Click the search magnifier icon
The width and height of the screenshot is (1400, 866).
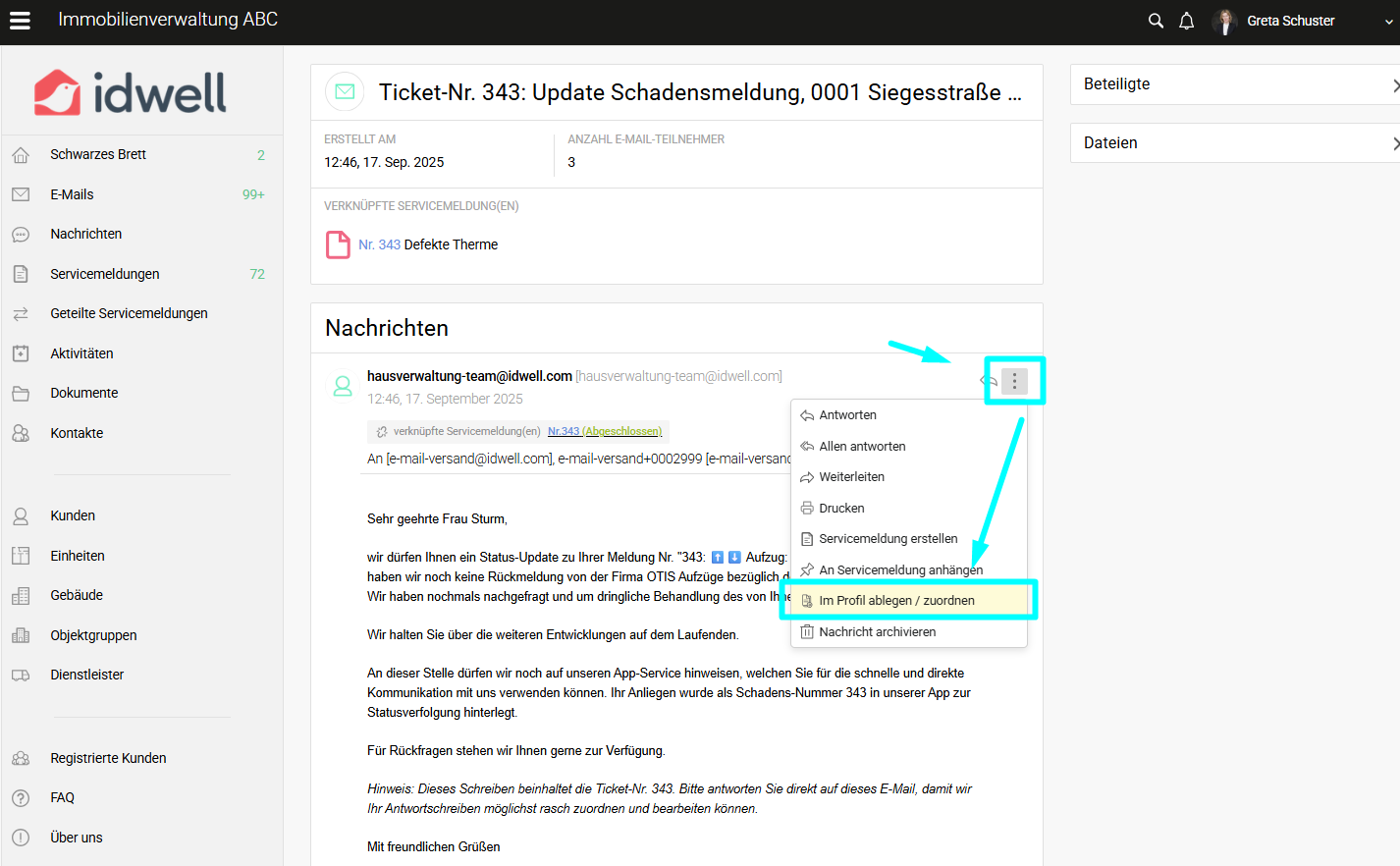pyautogui.click(x=1156, y=21)
